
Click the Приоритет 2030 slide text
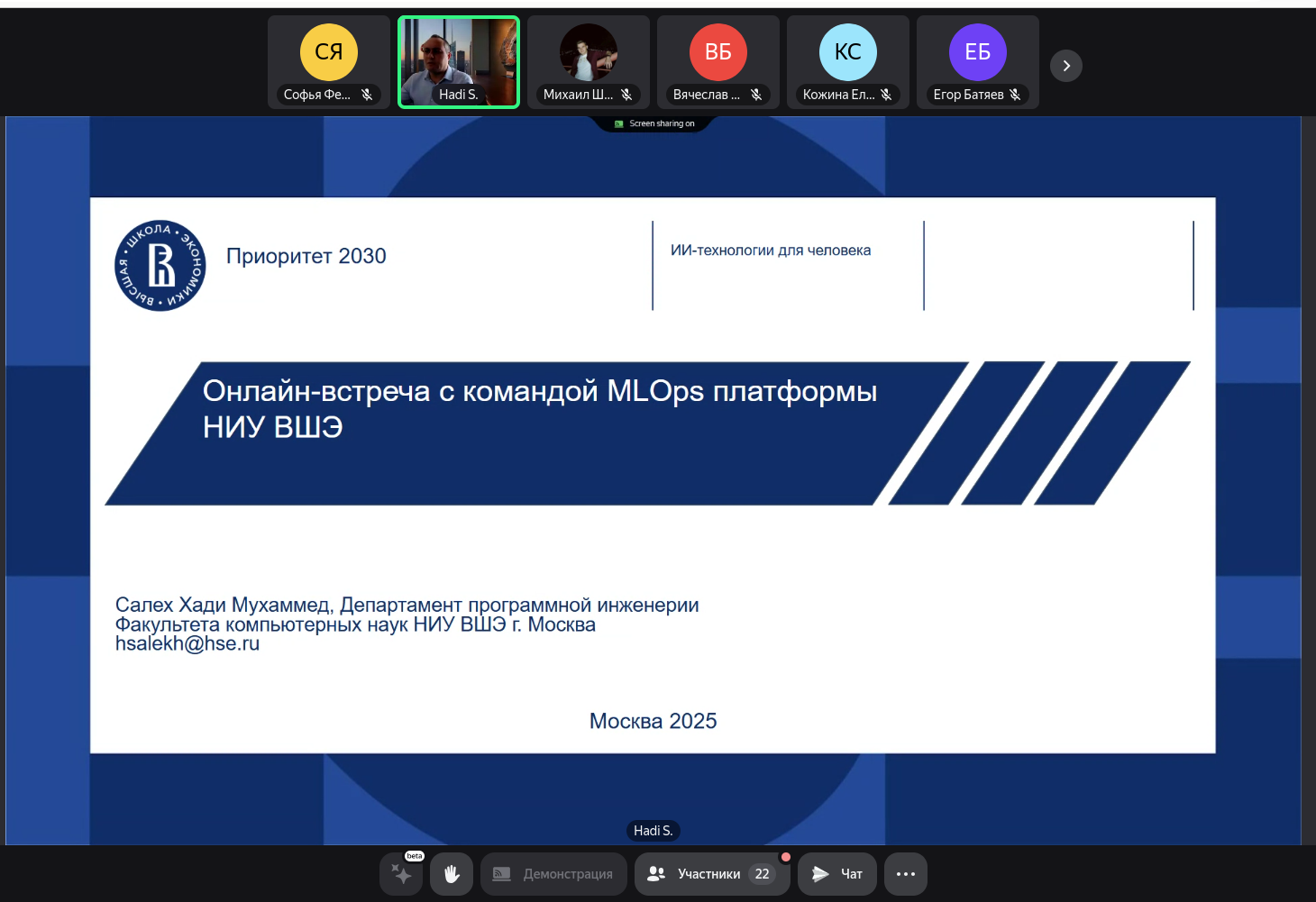click(306, 256)
